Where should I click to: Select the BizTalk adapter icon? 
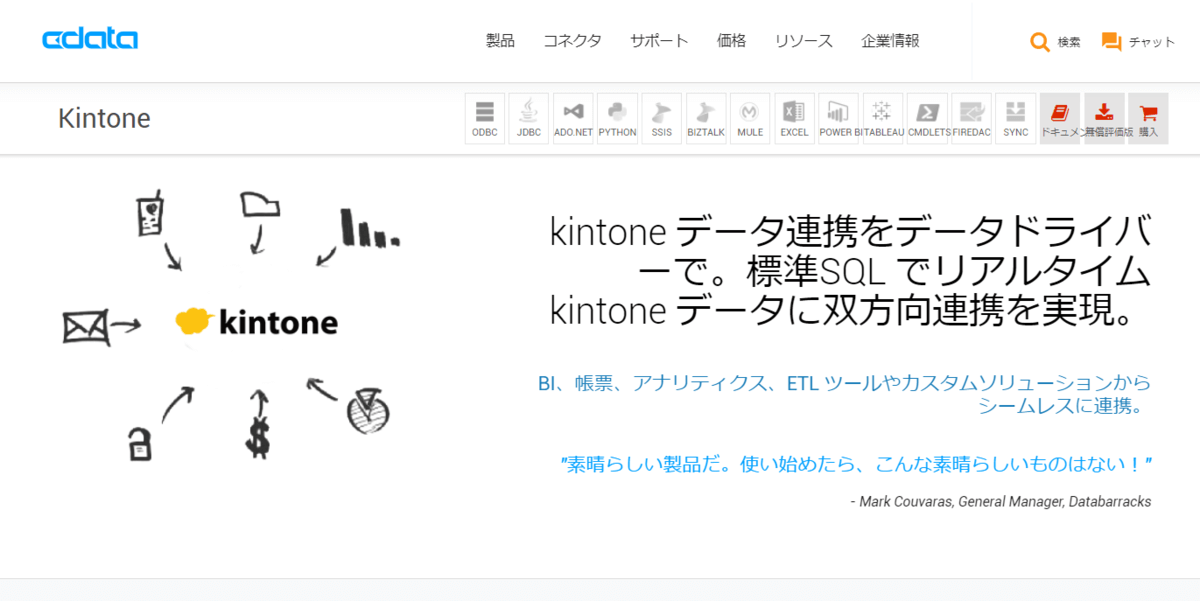[706, 118]
